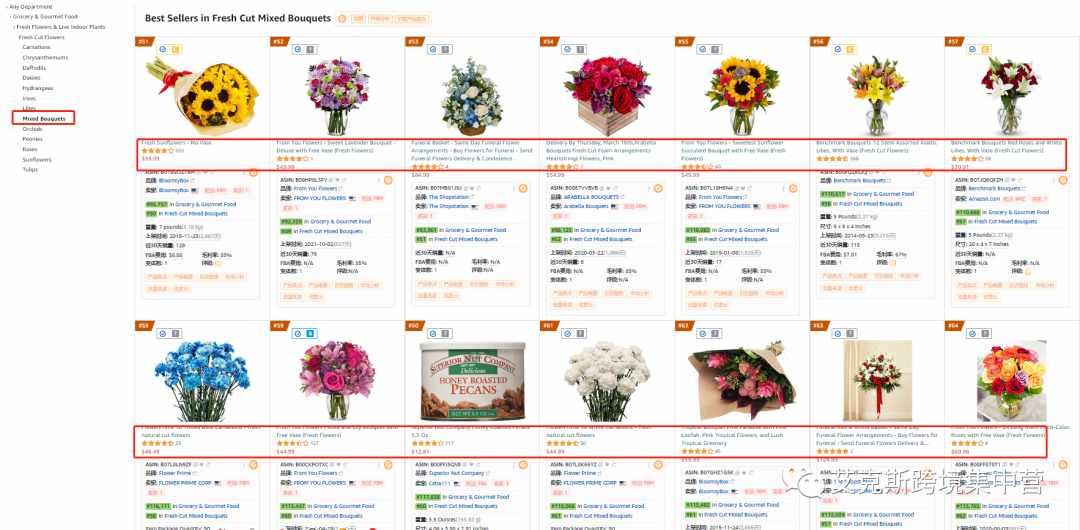This screenshot has height=530, width=1080.
Task: Open the sunflower bouquet product image
Action: click(x=202, y=96)
